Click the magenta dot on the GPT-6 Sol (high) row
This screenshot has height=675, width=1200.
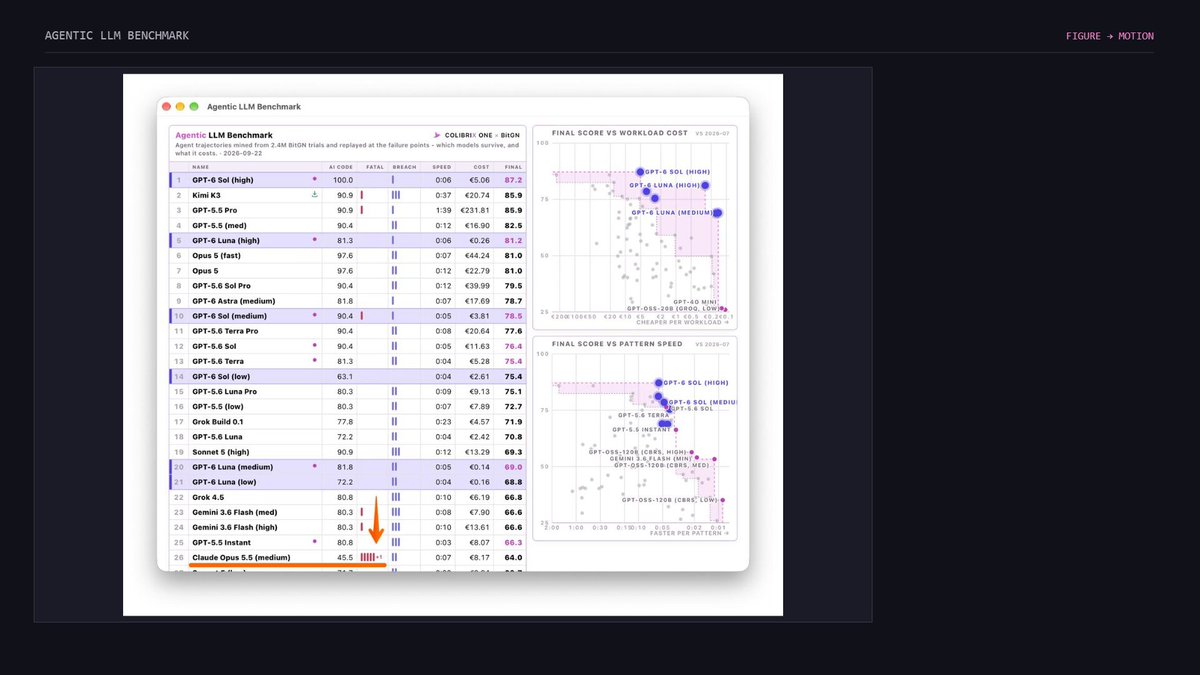click(x=315, y=180)
